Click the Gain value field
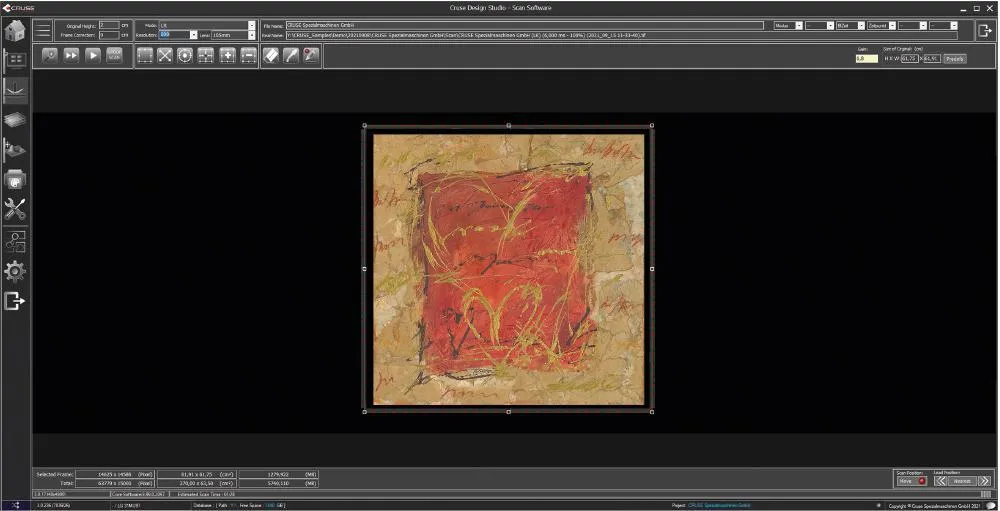 tap(865, 59)
